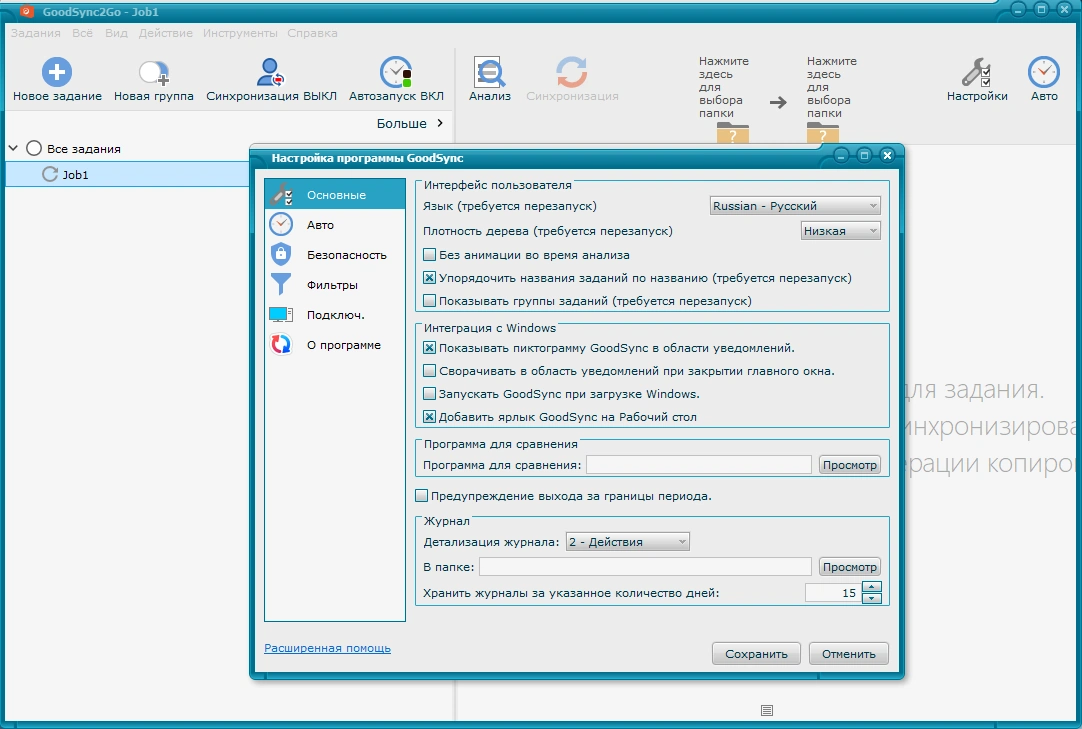1082x729 pixels.
Task: Click the В папке journal path field
Action: coord(645,567)
